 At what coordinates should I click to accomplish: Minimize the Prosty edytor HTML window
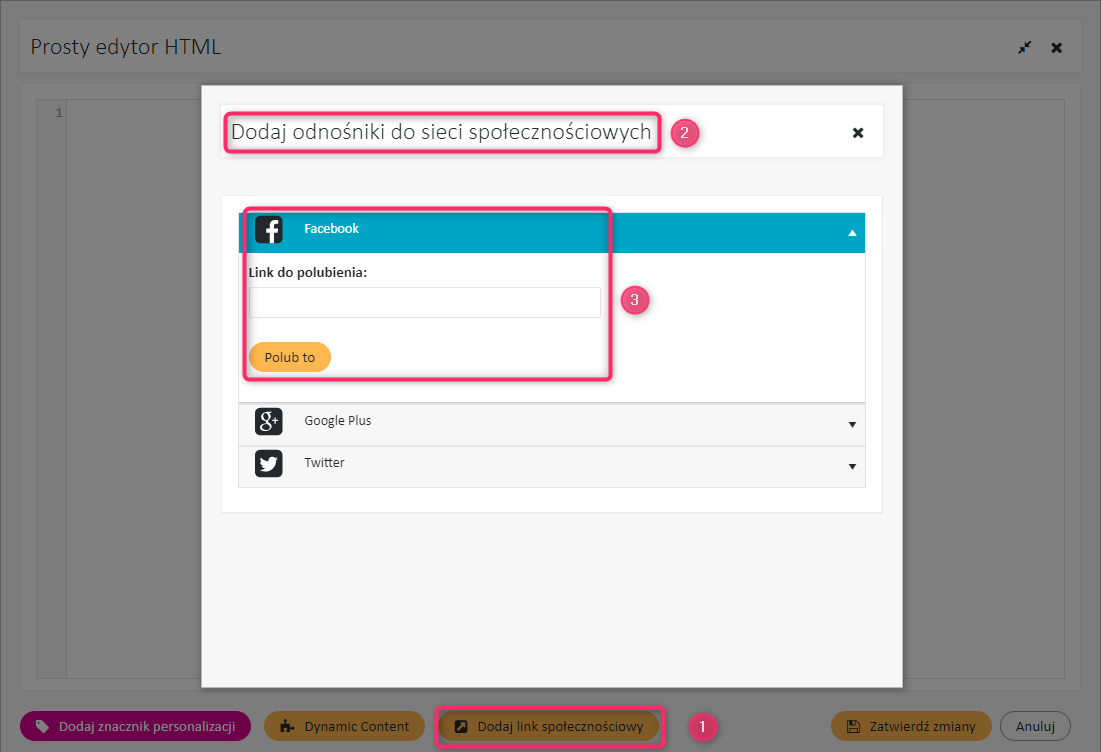click(x=1025, y=47)
